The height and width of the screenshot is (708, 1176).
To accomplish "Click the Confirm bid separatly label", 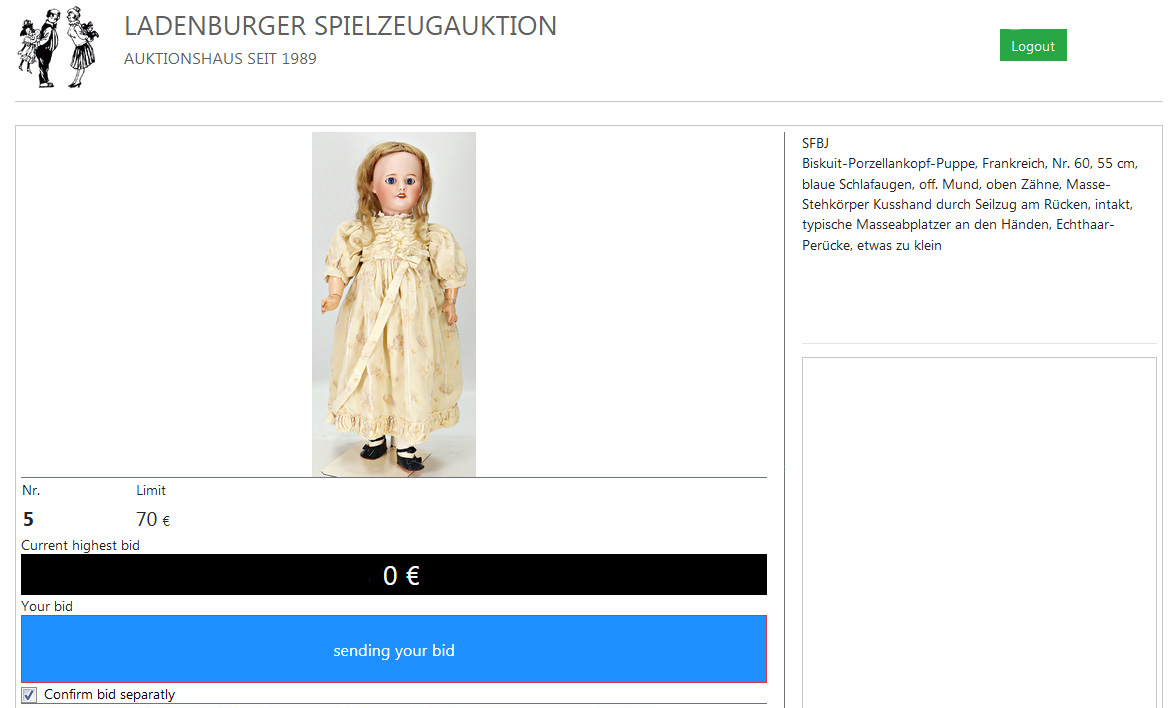I will pos(110,694).
